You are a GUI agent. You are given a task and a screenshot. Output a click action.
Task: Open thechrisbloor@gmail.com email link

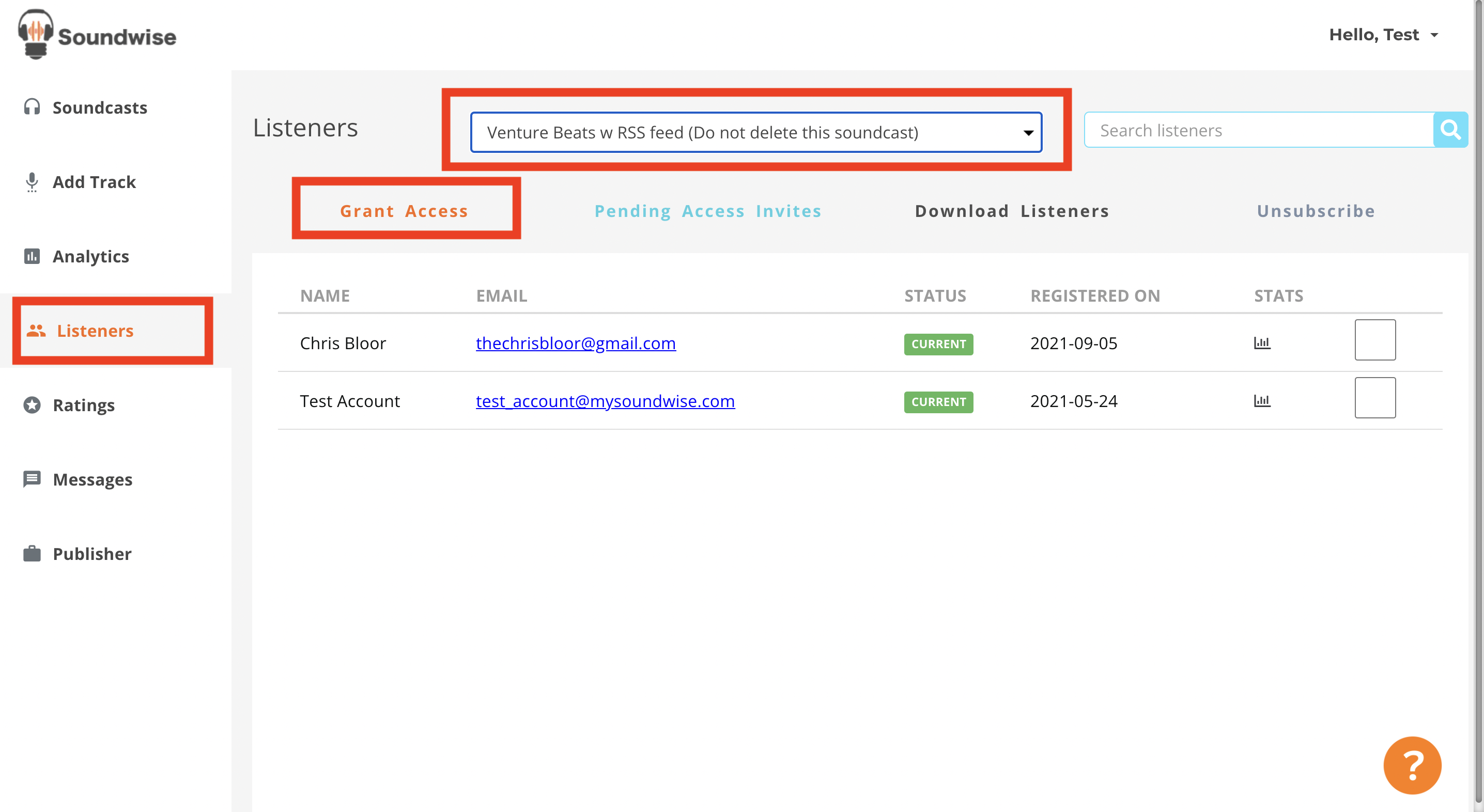(x=576, y=343)
